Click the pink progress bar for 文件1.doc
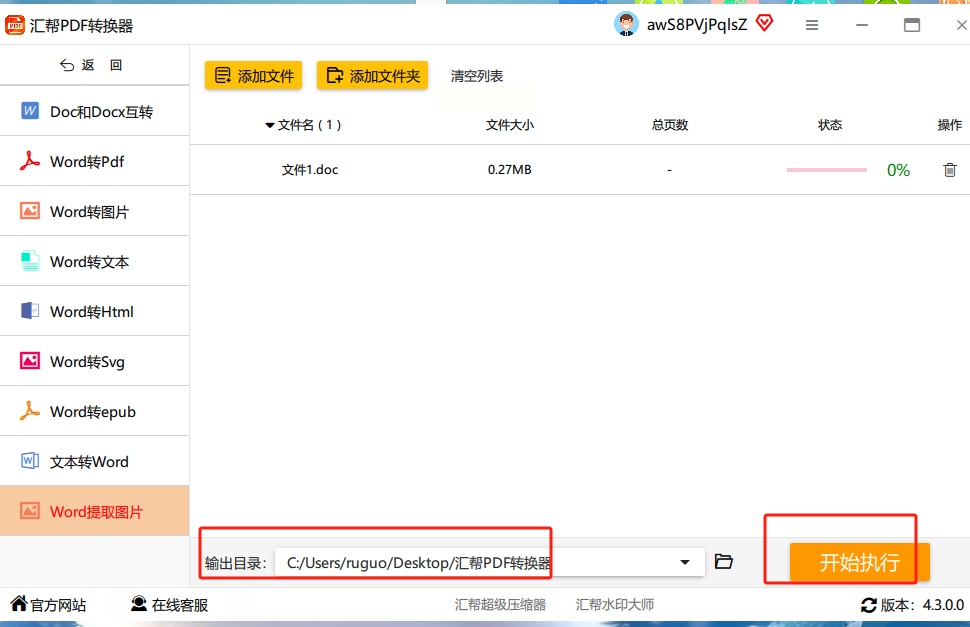The width and height of the screenshot is (970, 627). click(x=826, y=169)
